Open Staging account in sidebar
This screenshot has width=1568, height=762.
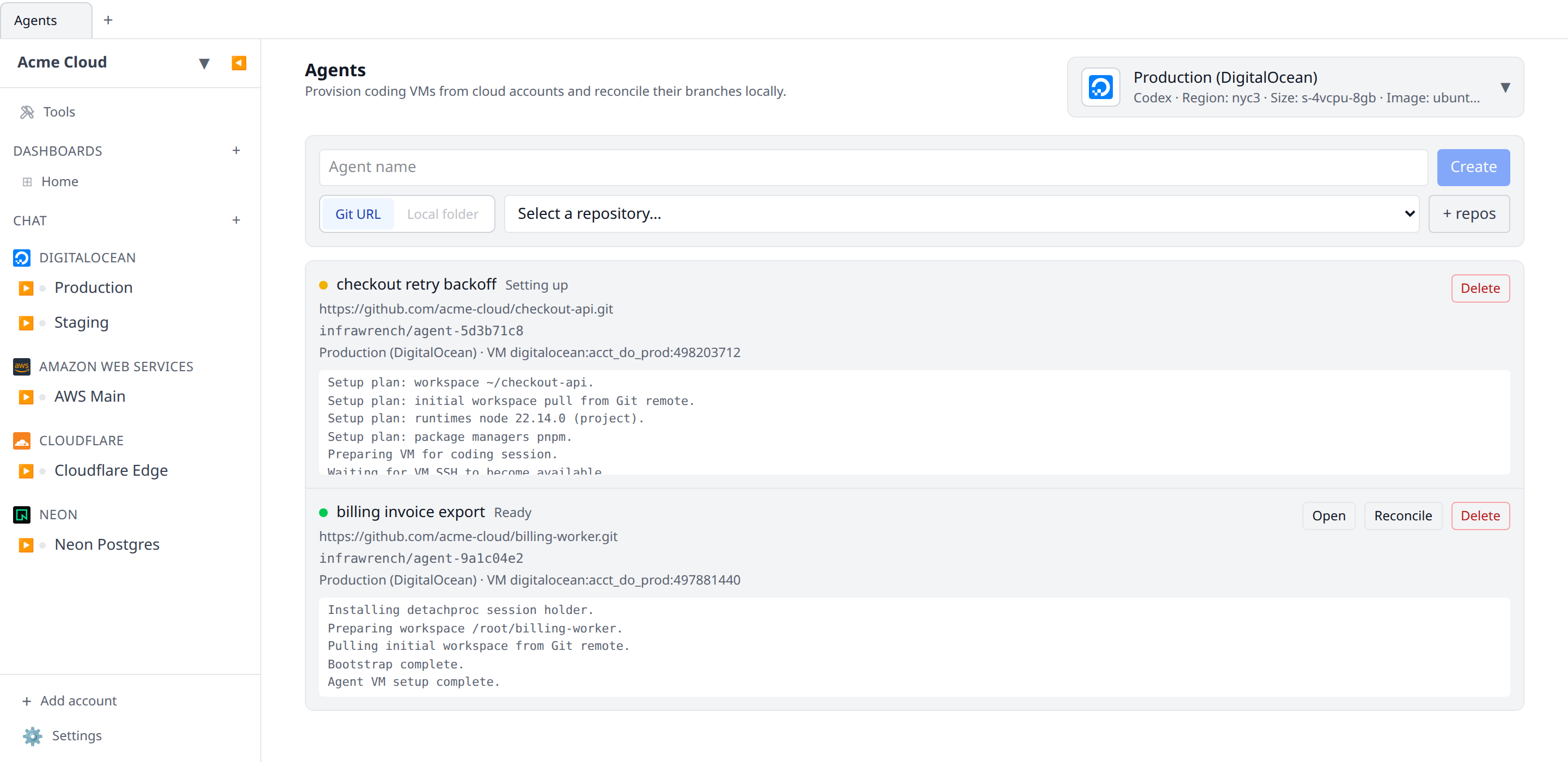pyautogui.click(x=82, y=323)
